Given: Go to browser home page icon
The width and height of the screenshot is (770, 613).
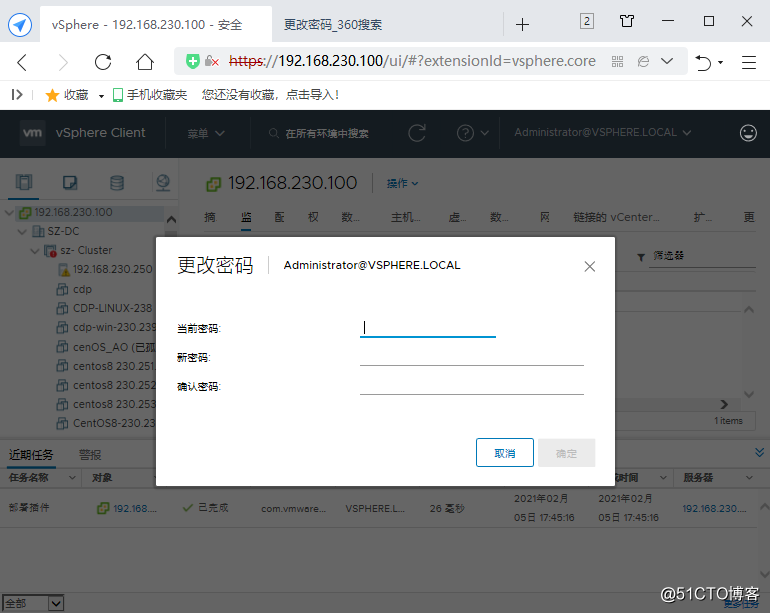Looking at the screenshot, I should [x=145, y=62].
